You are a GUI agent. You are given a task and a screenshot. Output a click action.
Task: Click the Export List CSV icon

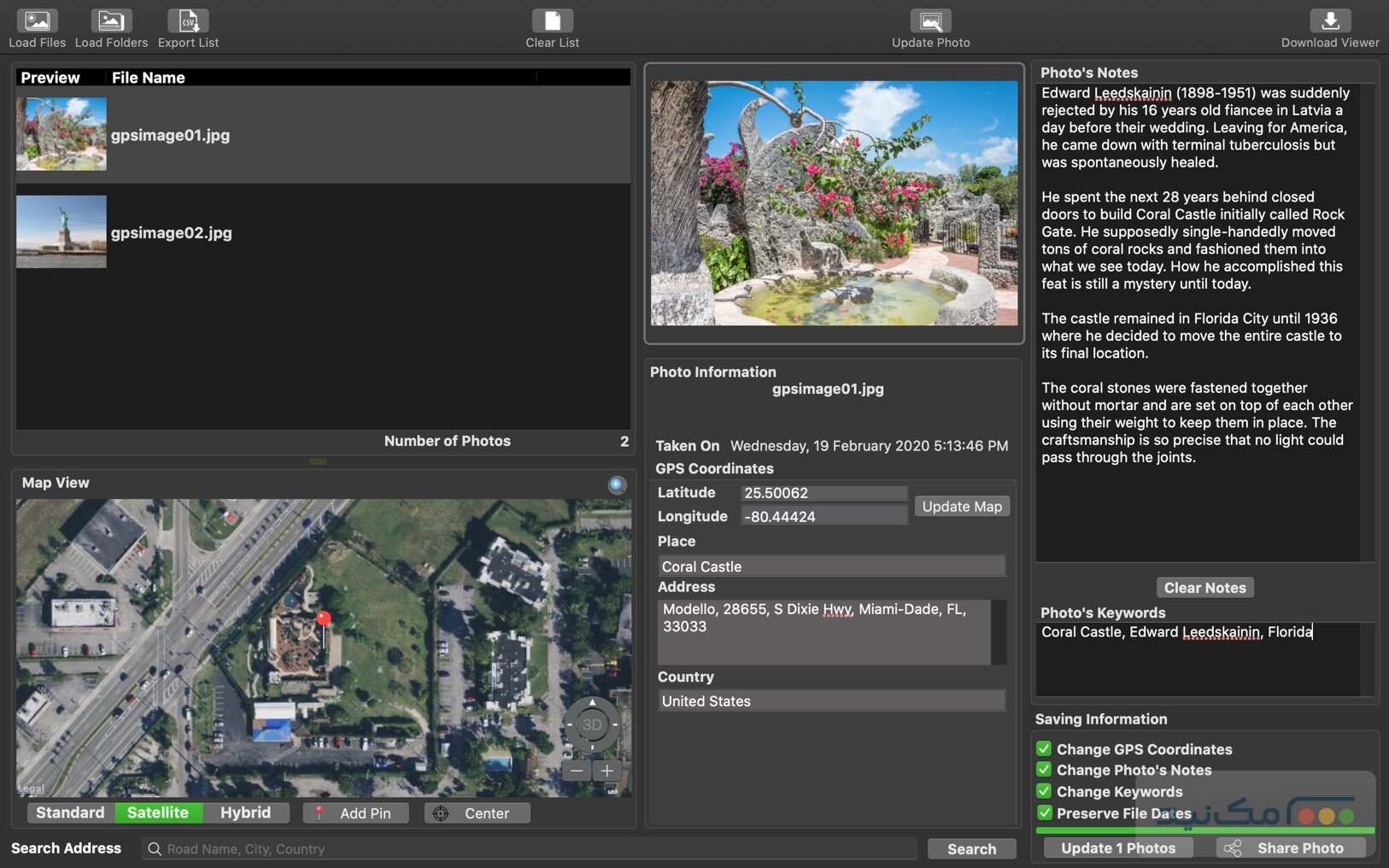188,21
